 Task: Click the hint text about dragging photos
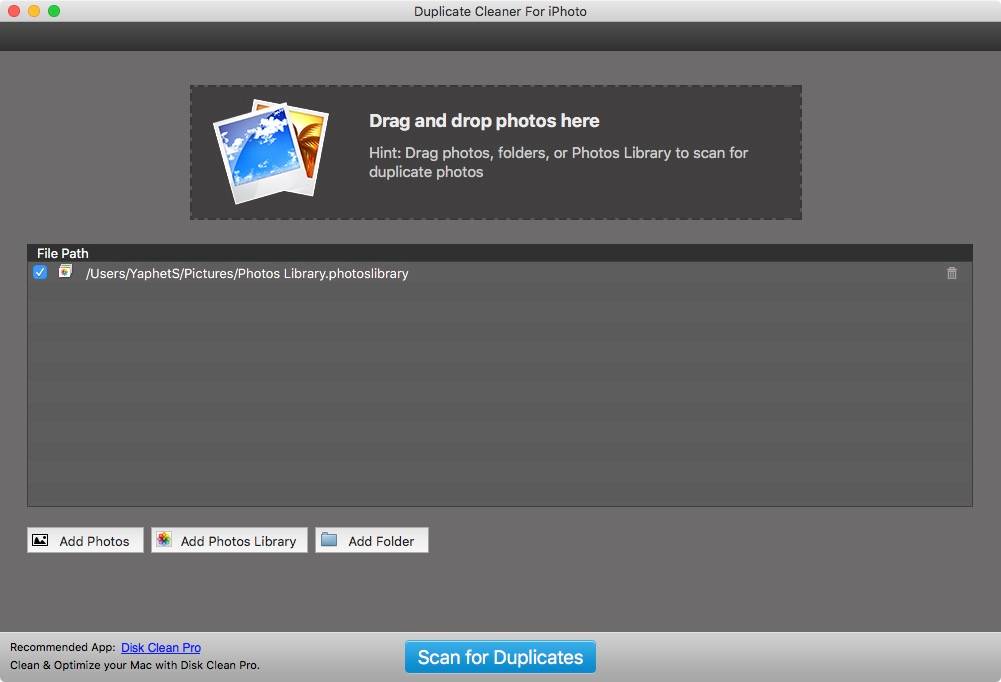tap(558, 162)
